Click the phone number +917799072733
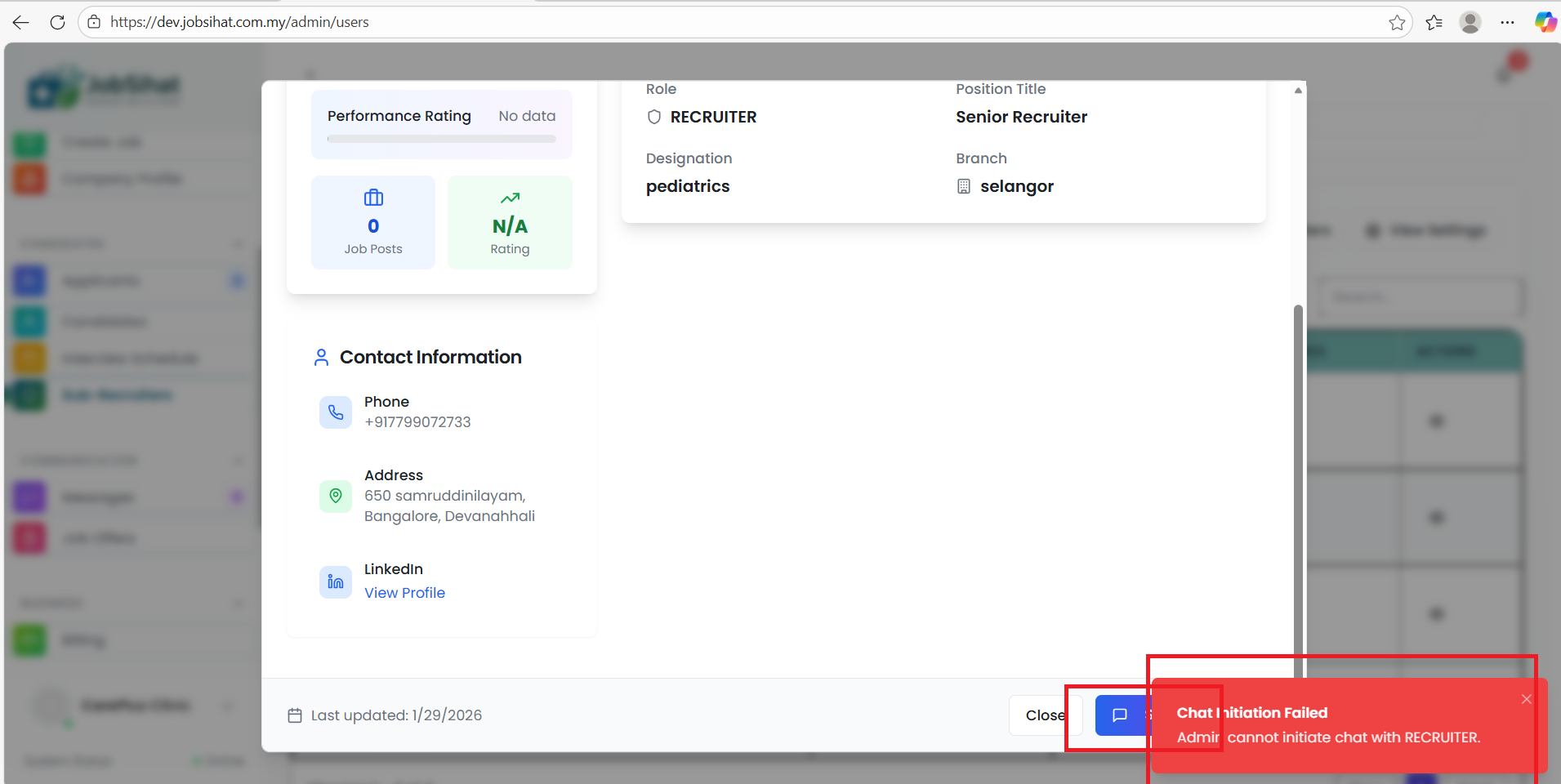This screenshot has width=1561, height=784. 417,422
